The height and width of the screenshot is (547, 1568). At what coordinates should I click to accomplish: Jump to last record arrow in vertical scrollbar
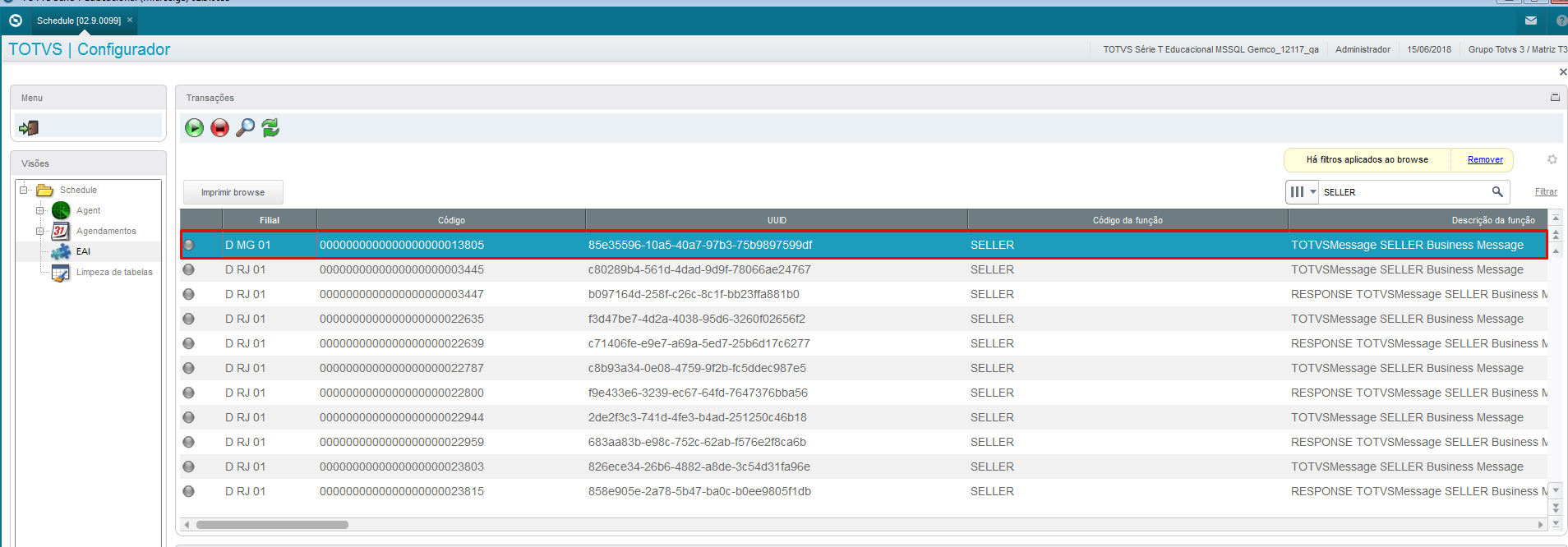coord(1556,523)
